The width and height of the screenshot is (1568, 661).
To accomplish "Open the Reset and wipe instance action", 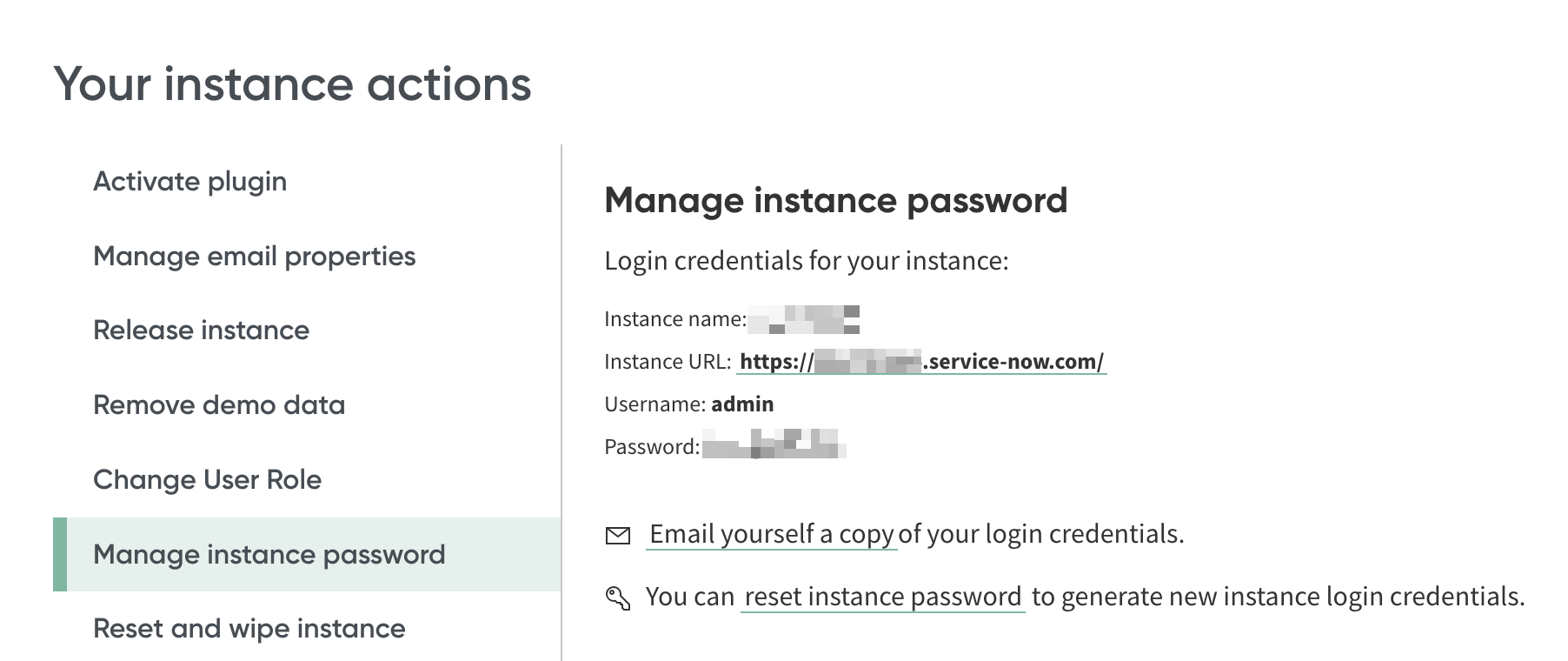I will click(249, 629).
